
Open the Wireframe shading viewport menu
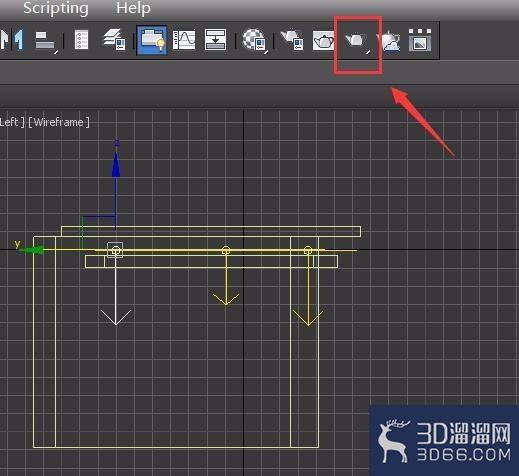59,122
